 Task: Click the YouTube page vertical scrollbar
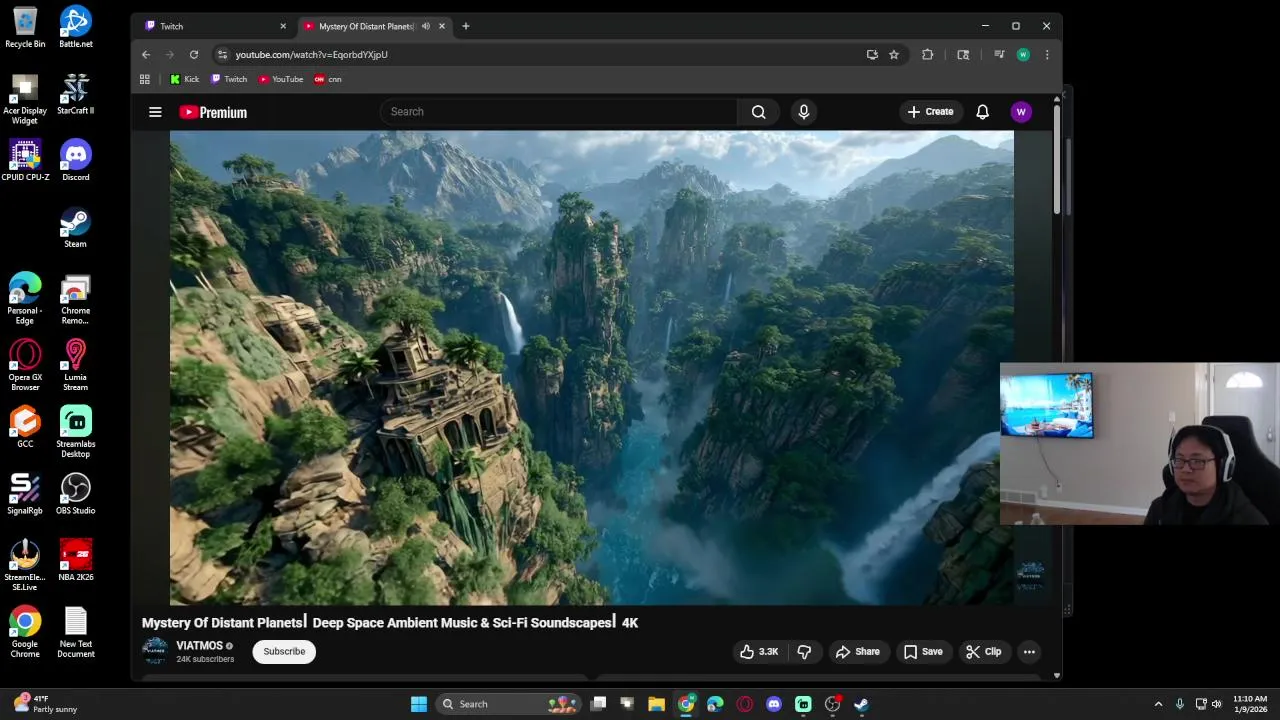[x=1057, y=160]
